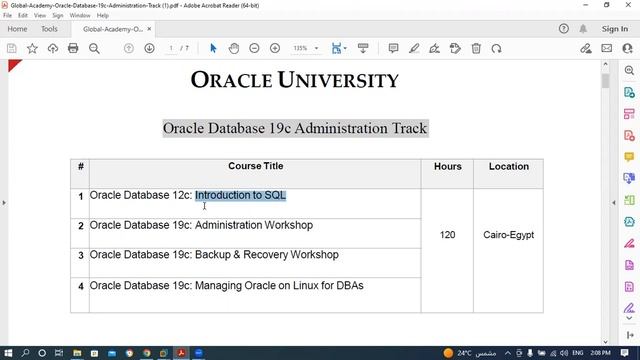Switch to the Home tab

[x=17, y=29]
